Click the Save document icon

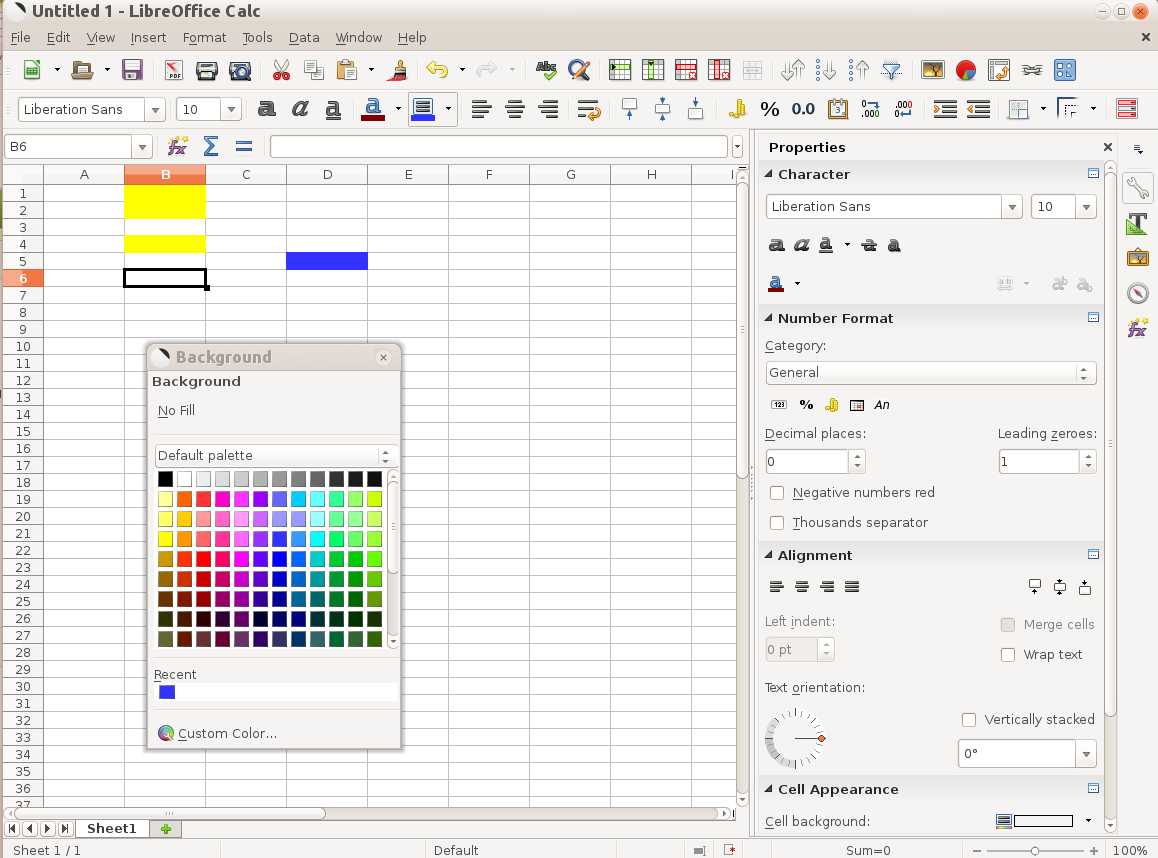[132, 70]
